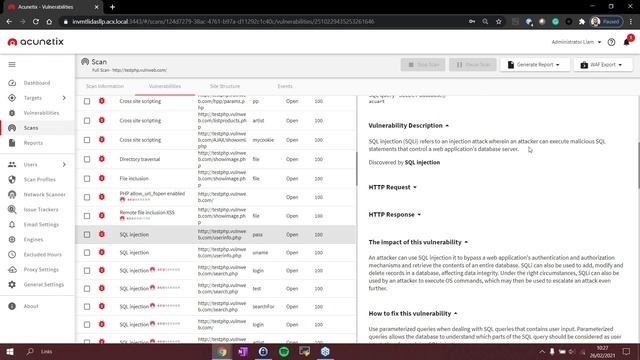This screenshot has width=640, height=360.
Task: Open Email Settings bell icon
Action: click(x=12, y=224)
